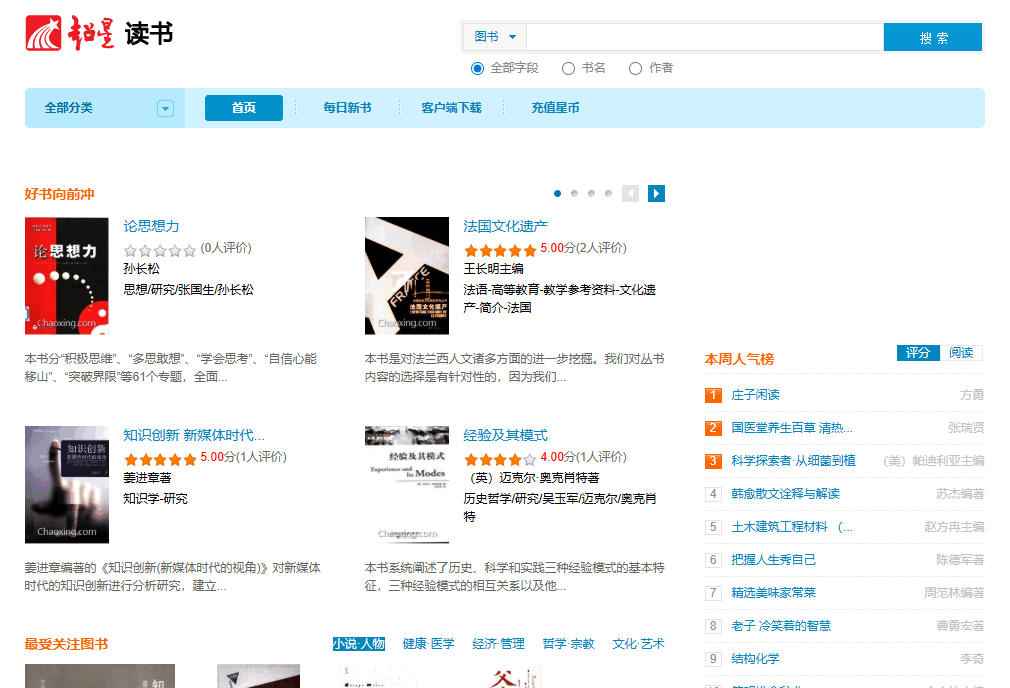Select the 全部字段 radio button

[x=477, y=68]
